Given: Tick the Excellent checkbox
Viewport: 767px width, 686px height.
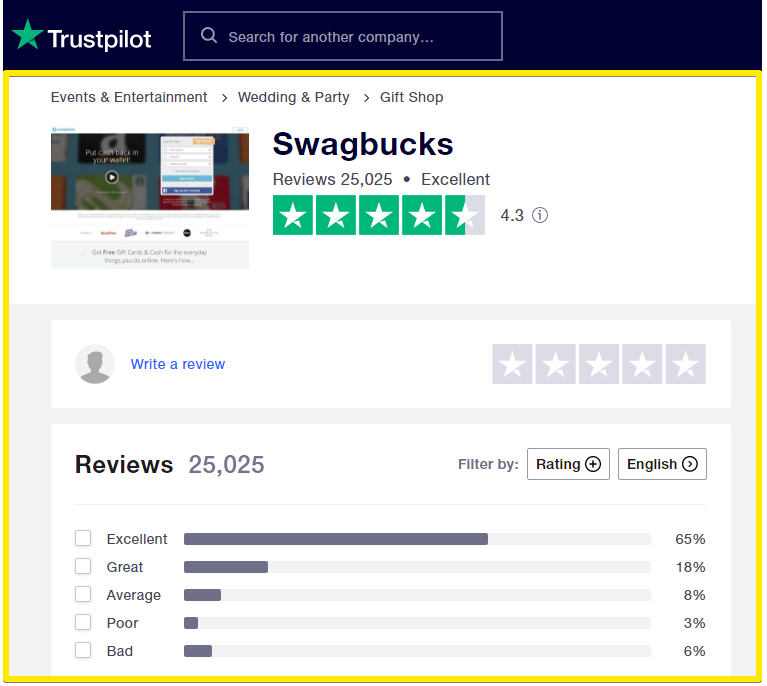Looking at the screenshot, I should point(83,538).
